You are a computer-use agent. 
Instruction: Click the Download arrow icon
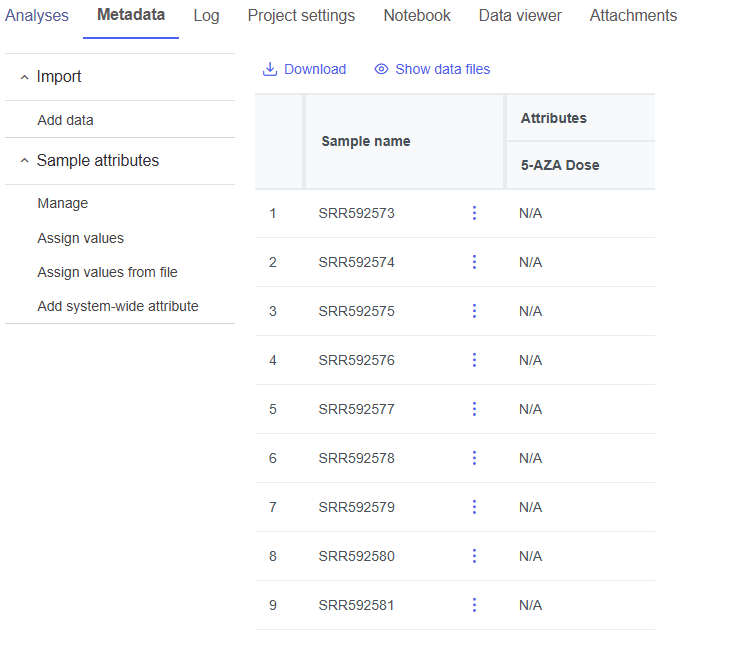[x=269, y=69]
